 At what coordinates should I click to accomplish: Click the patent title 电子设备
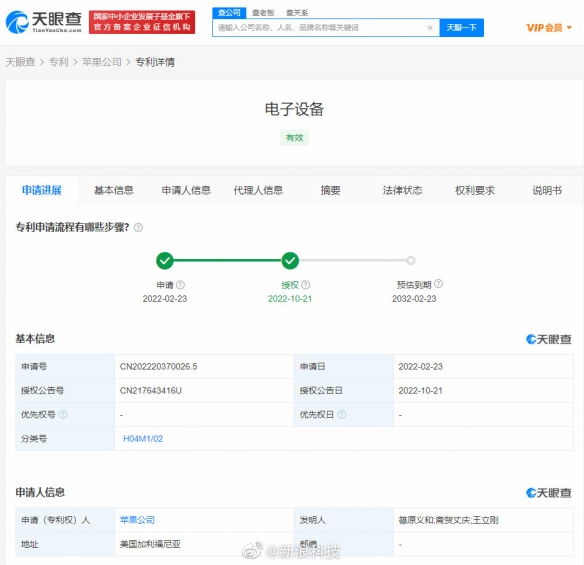[294, 109]
